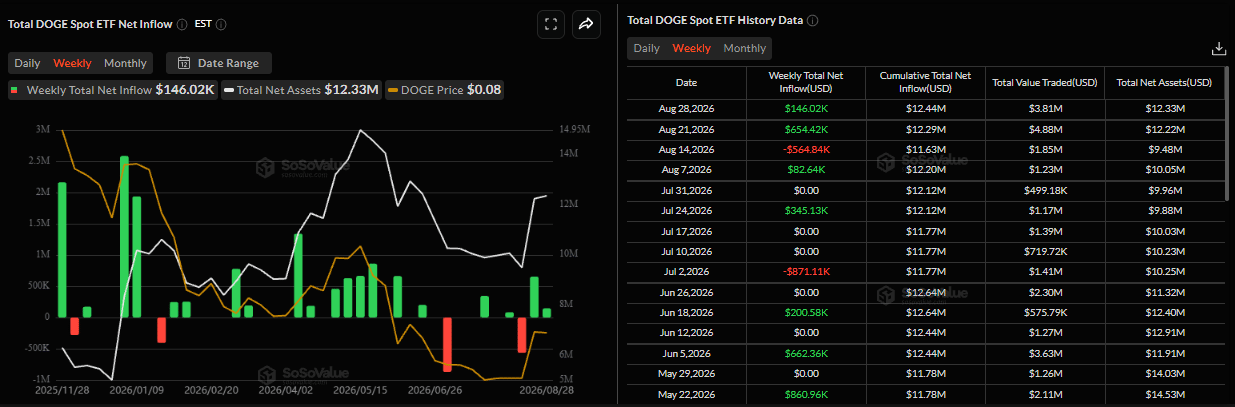
Task: Click the Jun 26,2026 date cell
Action: pos(686,292)
